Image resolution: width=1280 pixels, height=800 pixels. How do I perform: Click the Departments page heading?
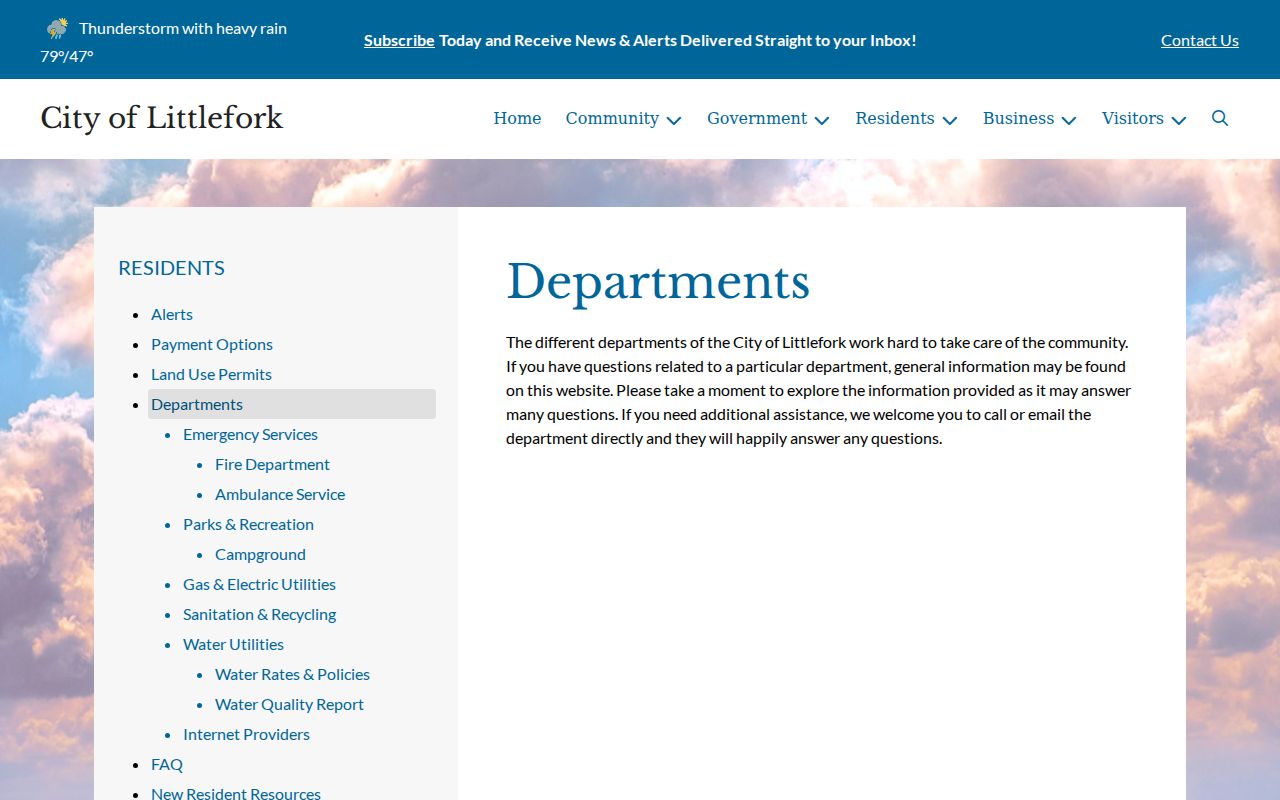[x=658, y=281]
